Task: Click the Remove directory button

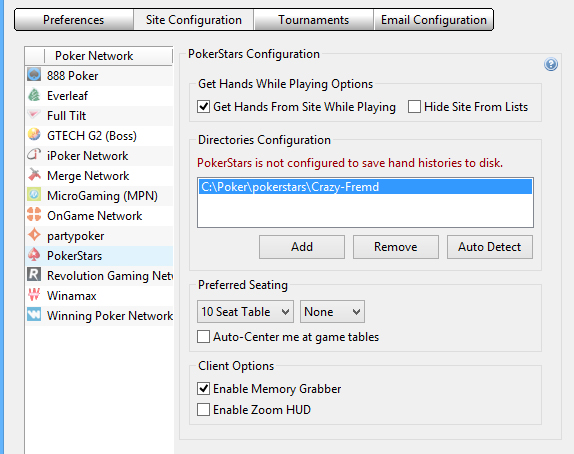Action: coord(396,247)
